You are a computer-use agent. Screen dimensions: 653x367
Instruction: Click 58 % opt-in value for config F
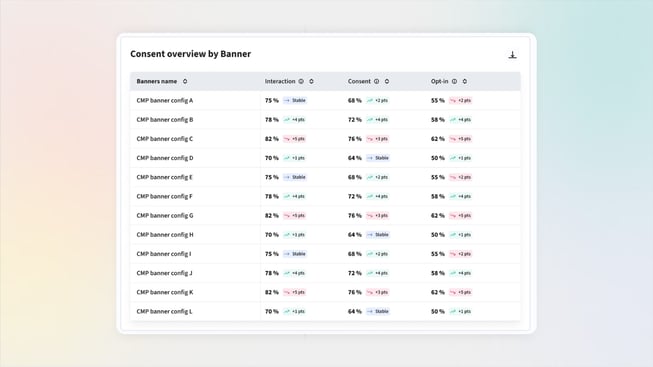tap(438, 196)
